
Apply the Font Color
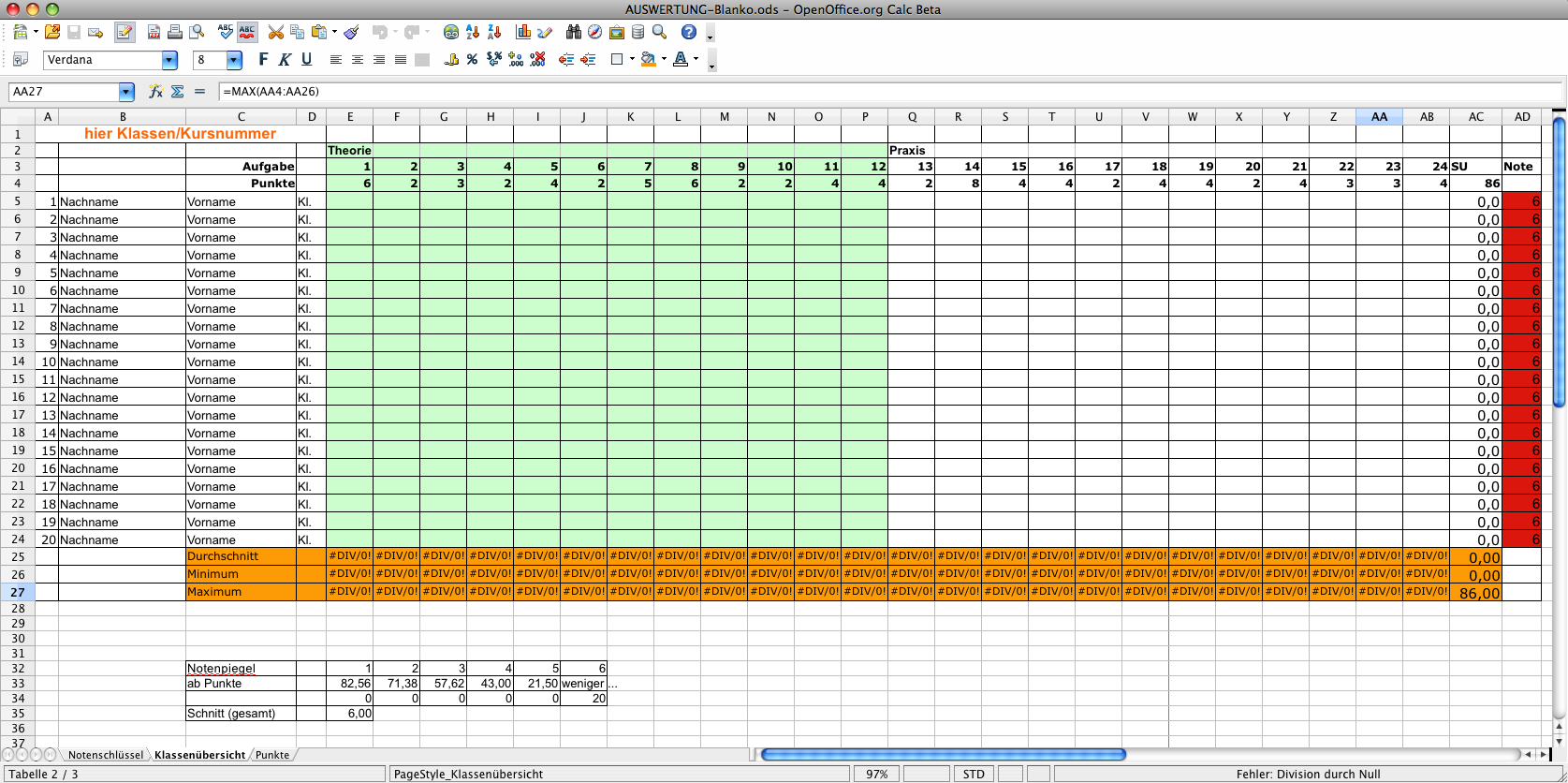tap(681, 59)
